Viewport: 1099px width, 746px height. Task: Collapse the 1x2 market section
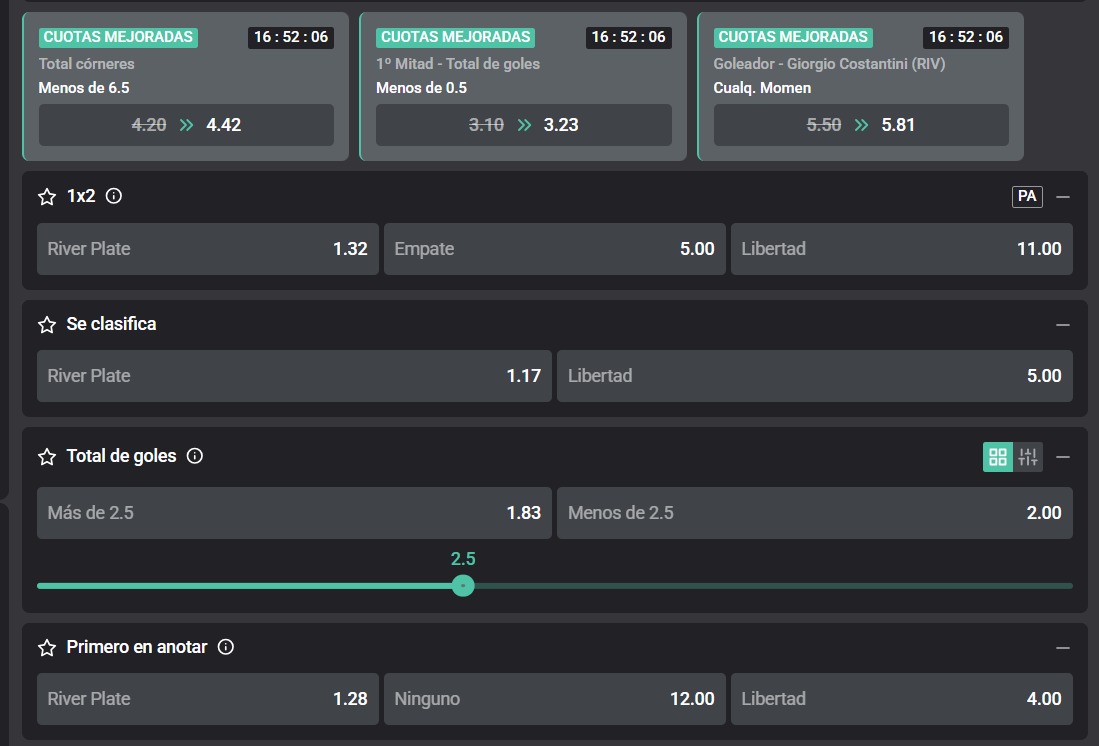point(1063,197)
